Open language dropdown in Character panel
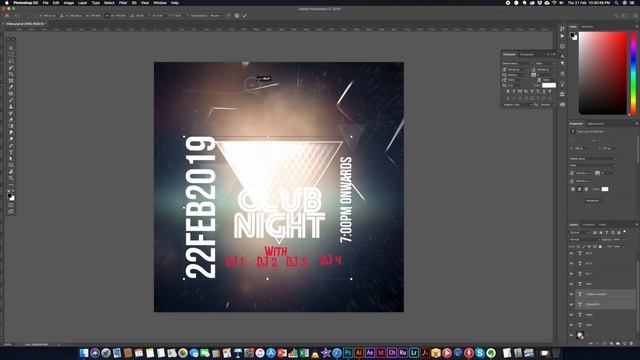Screen dimensions: 640x360 click(518, 105)
